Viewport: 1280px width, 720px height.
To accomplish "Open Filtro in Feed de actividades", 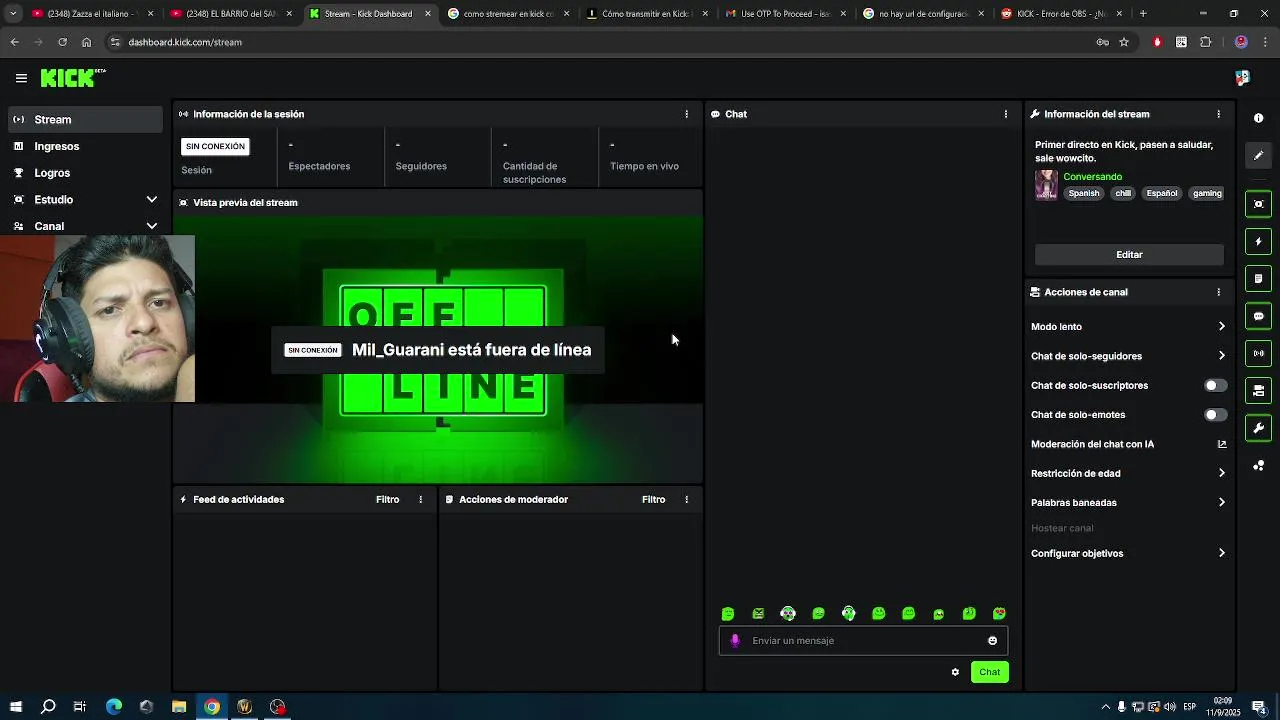I will click(x=387, y=499).
